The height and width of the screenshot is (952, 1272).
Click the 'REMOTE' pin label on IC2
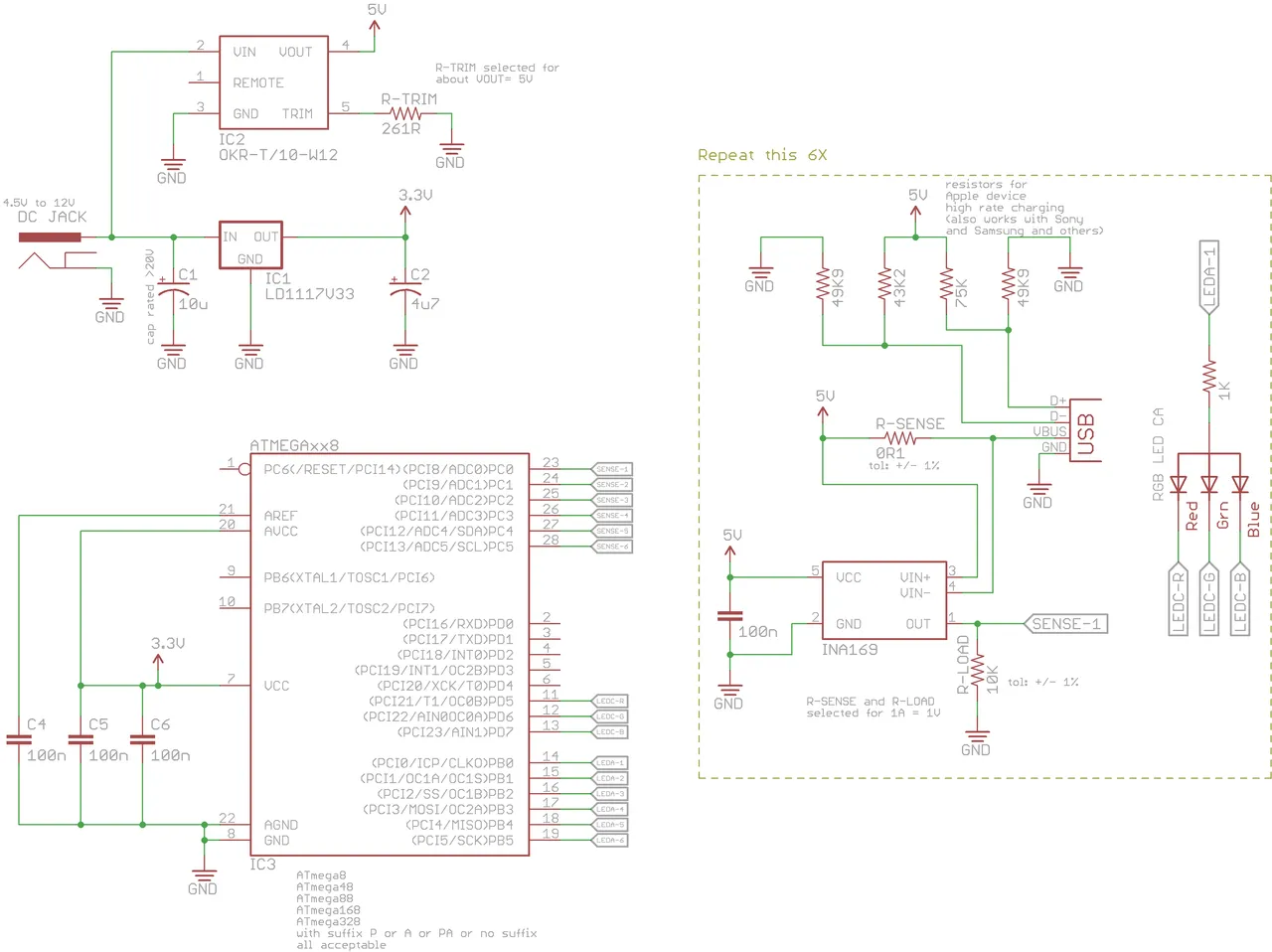click(x=258, y=82)
